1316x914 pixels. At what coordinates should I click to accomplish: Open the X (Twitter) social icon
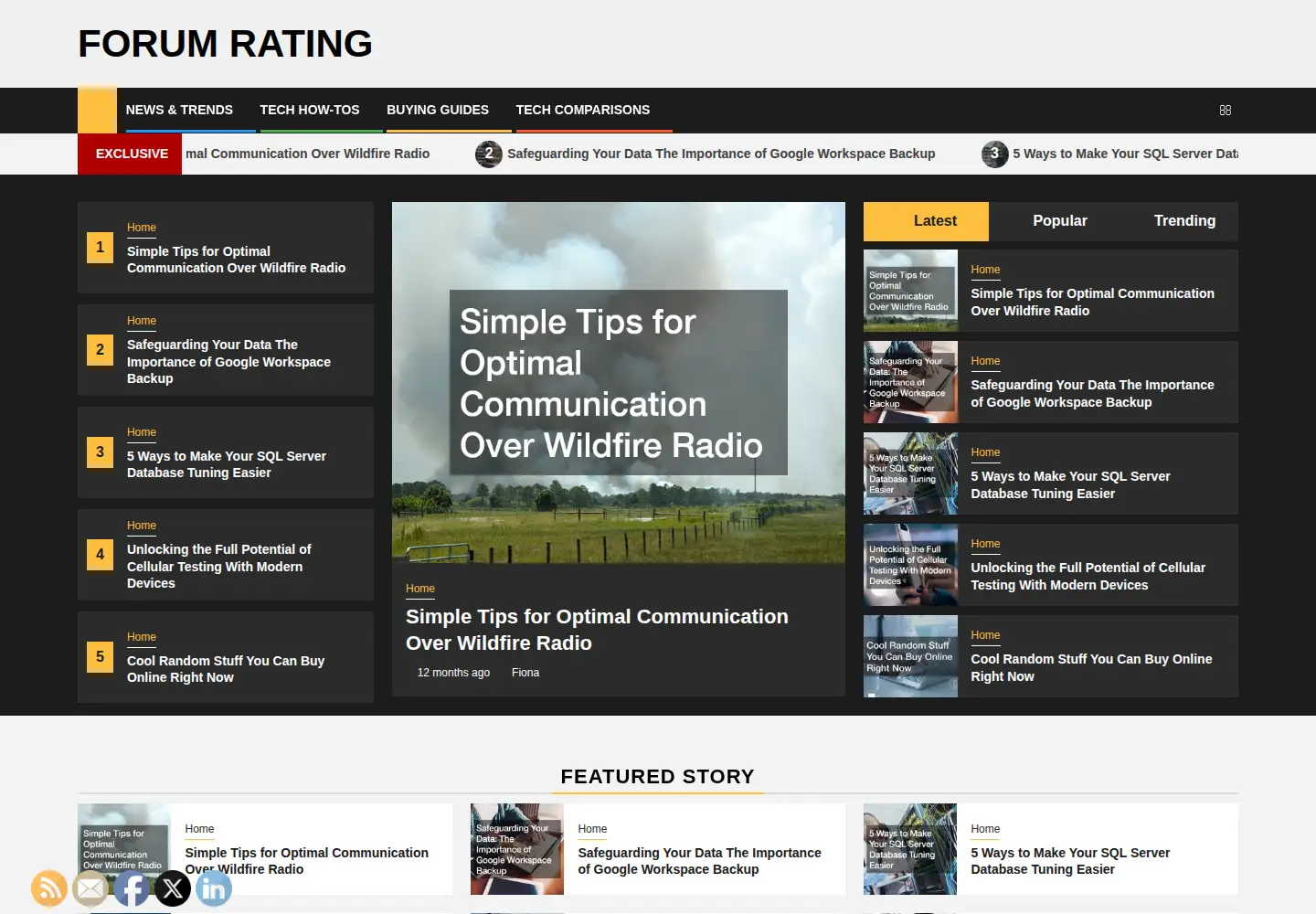click(x=173, y=888)
